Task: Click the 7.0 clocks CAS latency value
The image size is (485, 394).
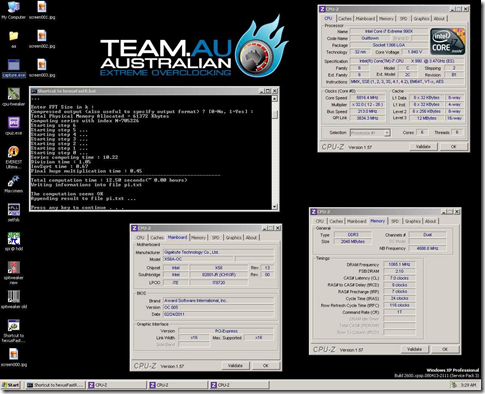Action: [399, 278]
